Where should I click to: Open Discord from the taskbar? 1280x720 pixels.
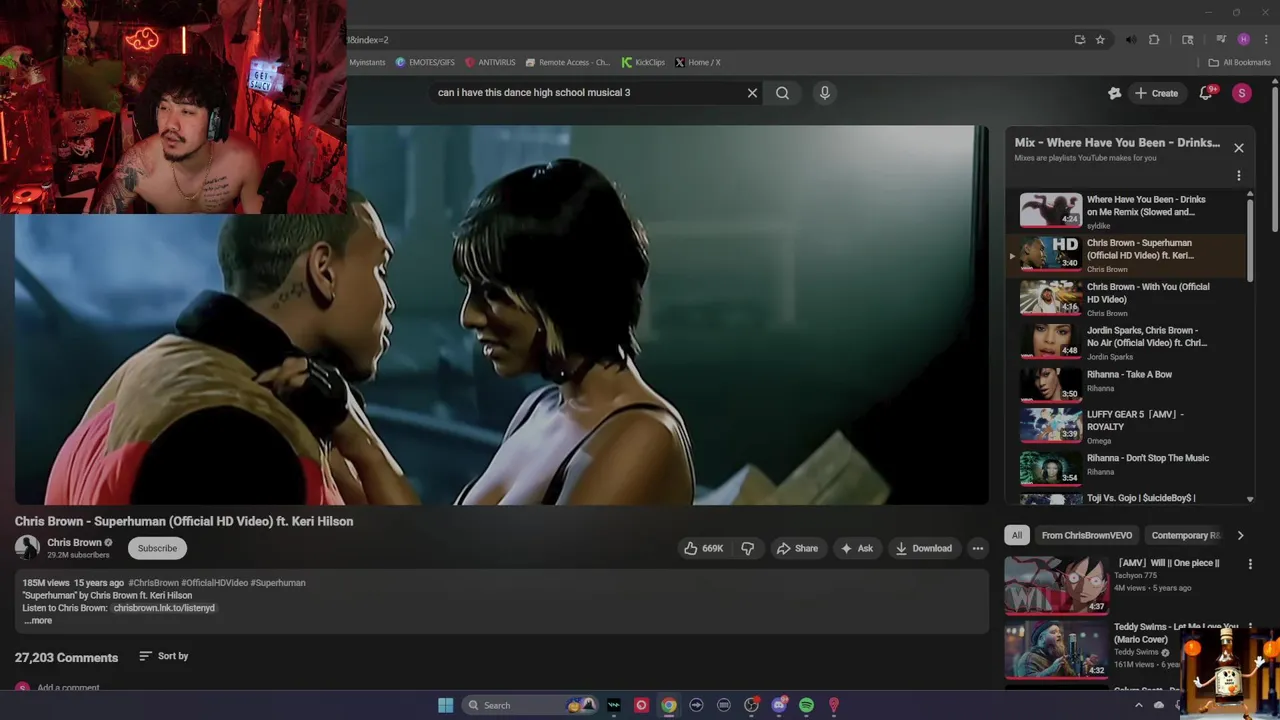pos(779,705)
